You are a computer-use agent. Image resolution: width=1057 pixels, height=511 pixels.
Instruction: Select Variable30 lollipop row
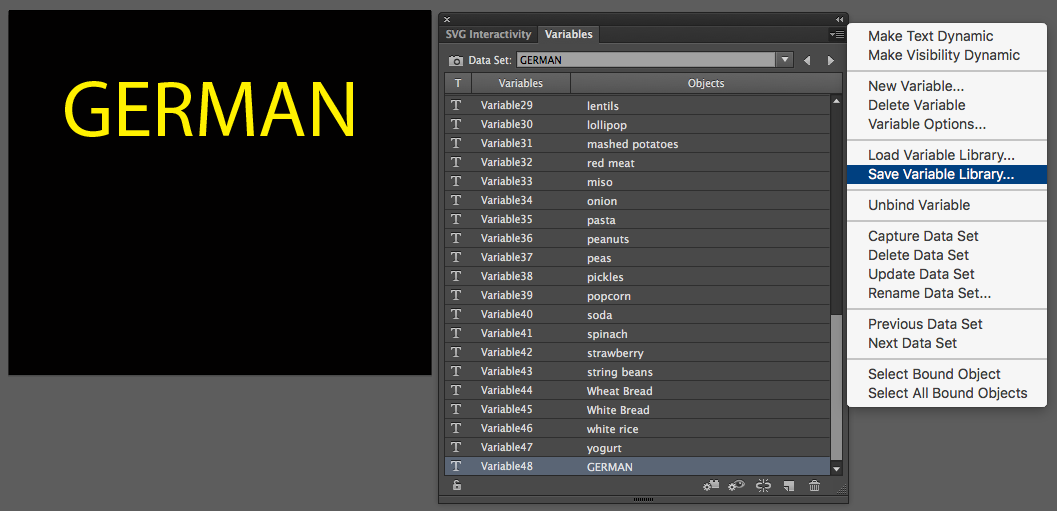pyautogui.click(x=637, y=125)
